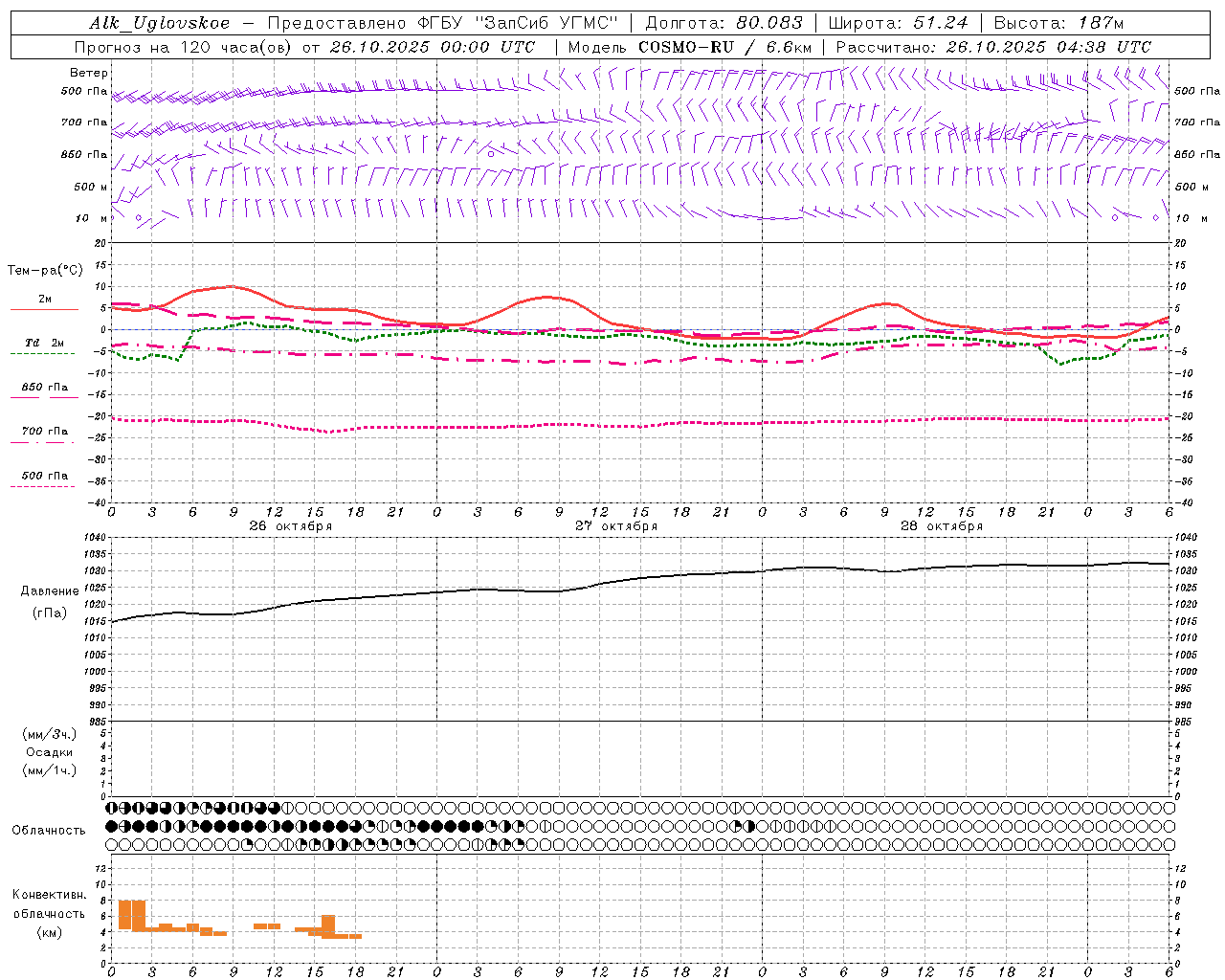Image resolution: width=1225 pixels, height=980 pixels.
Task: Click the Давление panel label
Action: click(50, 591)
